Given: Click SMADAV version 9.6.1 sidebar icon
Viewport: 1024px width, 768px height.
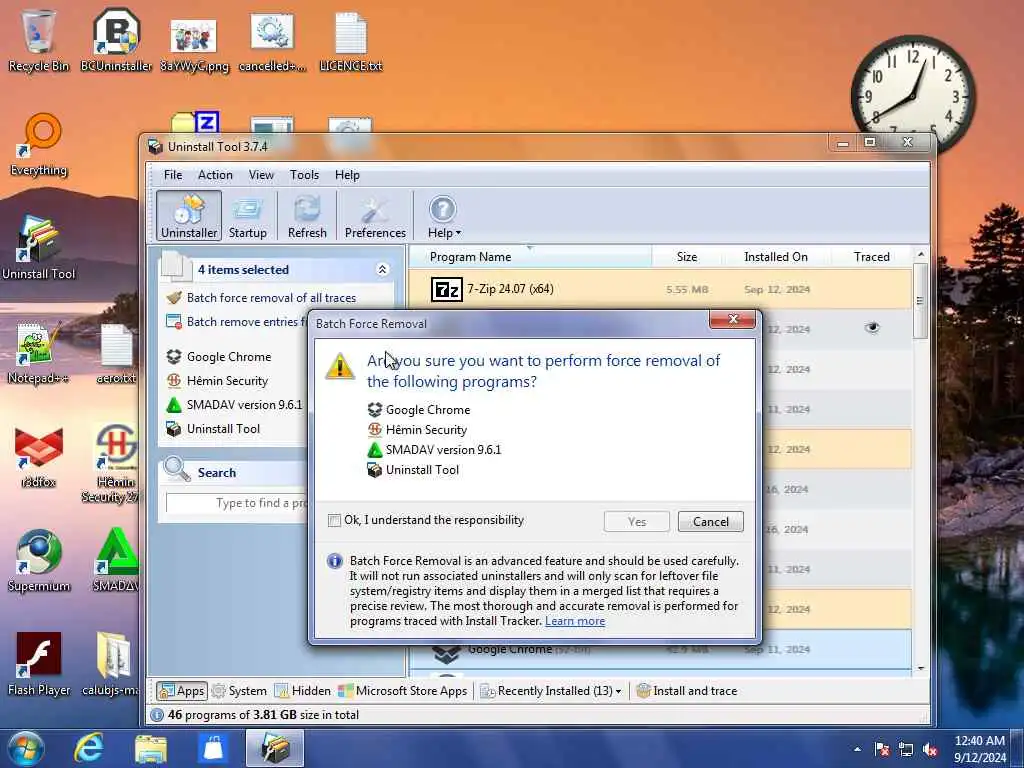Looking at the screenshot, I should 174,405.
